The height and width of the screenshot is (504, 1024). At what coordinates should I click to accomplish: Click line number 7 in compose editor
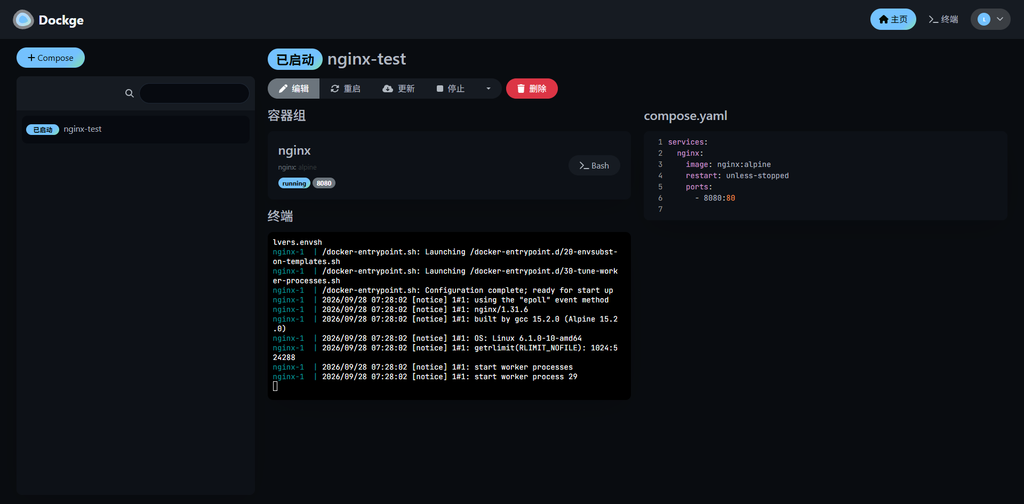tap(660, 209)
